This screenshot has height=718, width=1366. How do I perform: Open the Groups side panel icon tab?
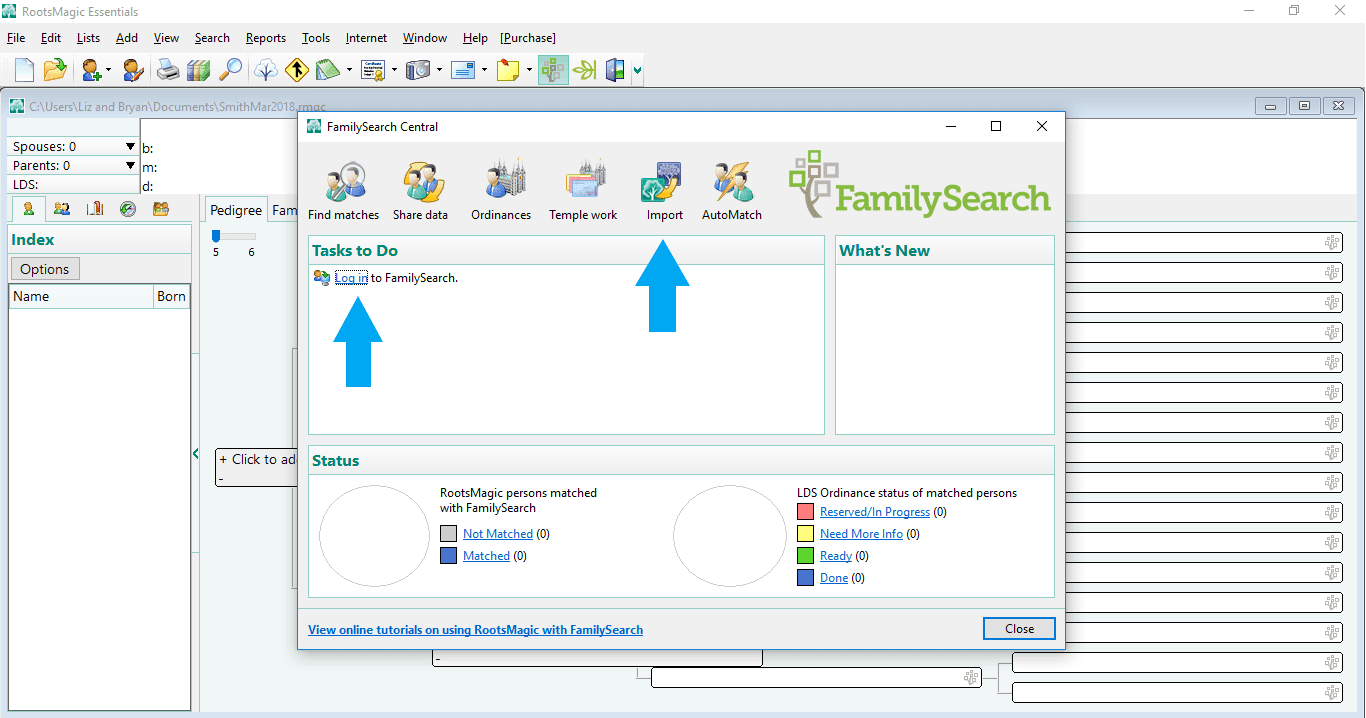click(x=160, y=209)
